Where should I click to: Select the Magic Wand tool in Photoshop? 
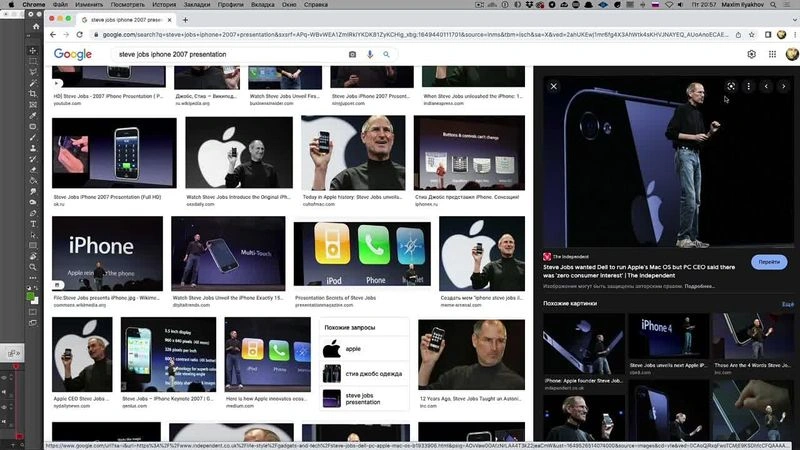33,83
